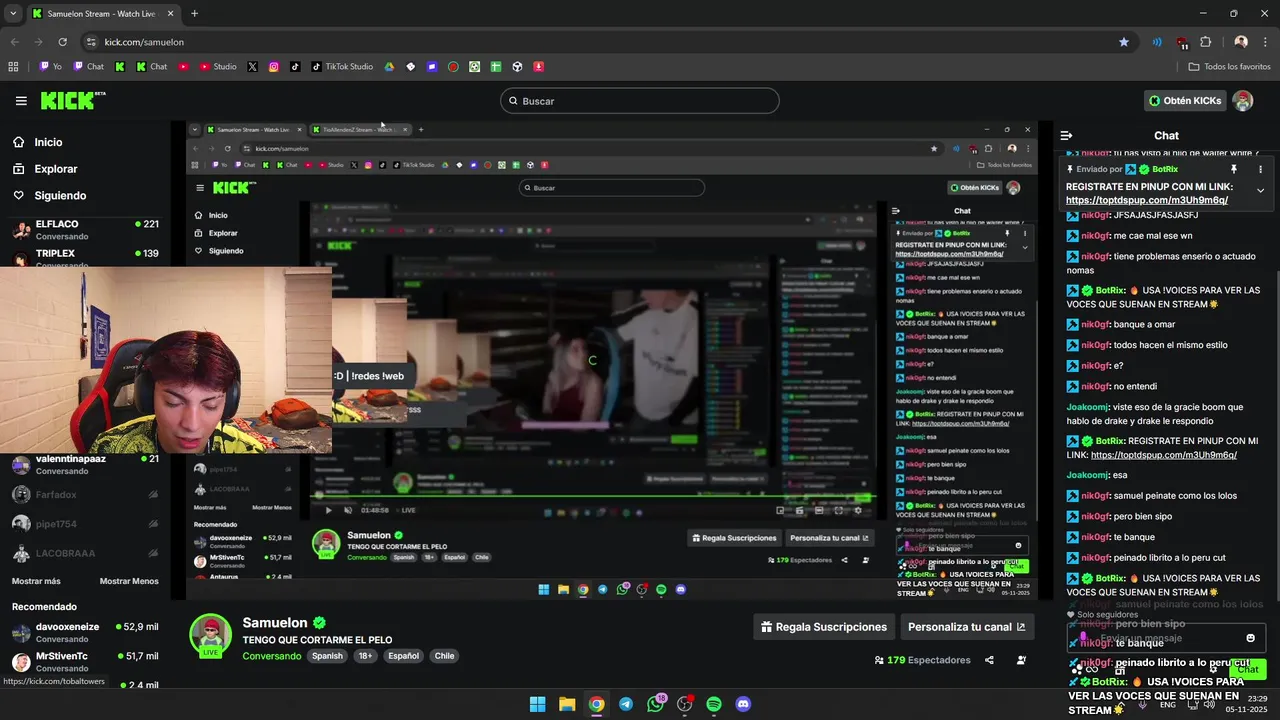The height and width of the screenshot is (720, 1280).
Task: Click Mostrar más in sidebar
Action: [x=36, y=581]
